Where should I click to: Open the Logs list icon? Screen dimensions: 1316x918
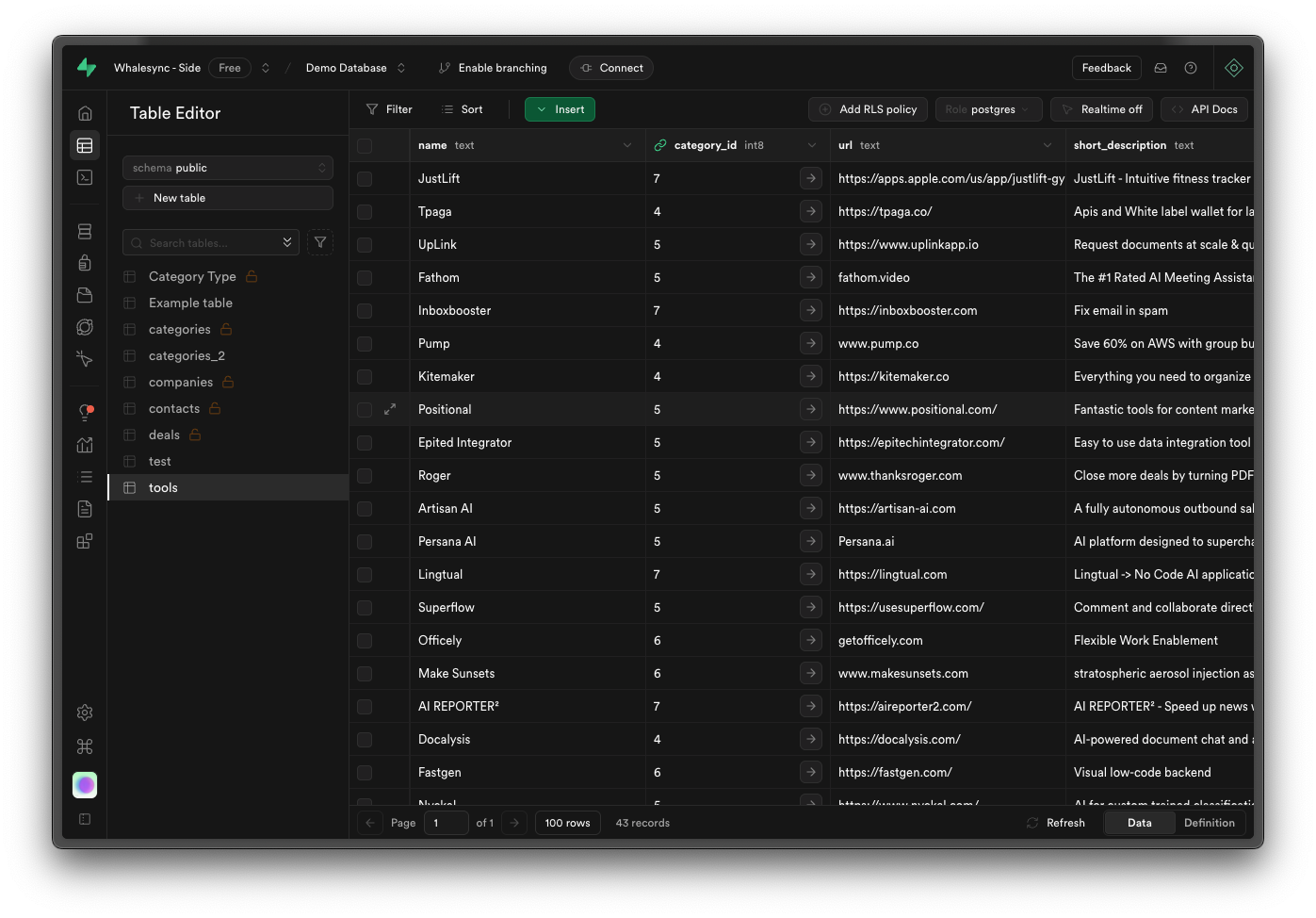point(85,477)
